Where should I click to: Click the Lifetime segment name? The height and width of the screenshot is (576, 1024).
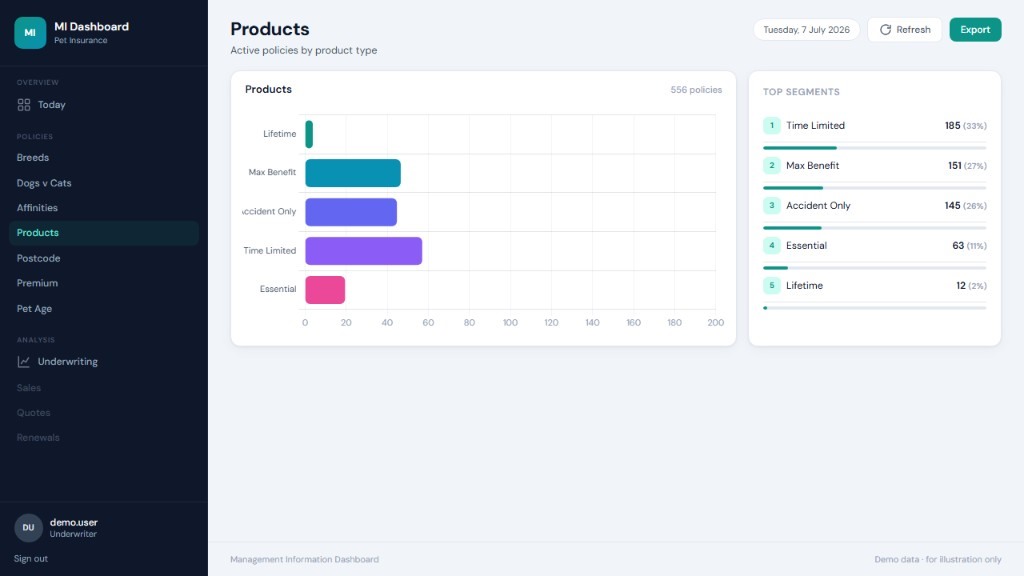[x=805, y=285]
